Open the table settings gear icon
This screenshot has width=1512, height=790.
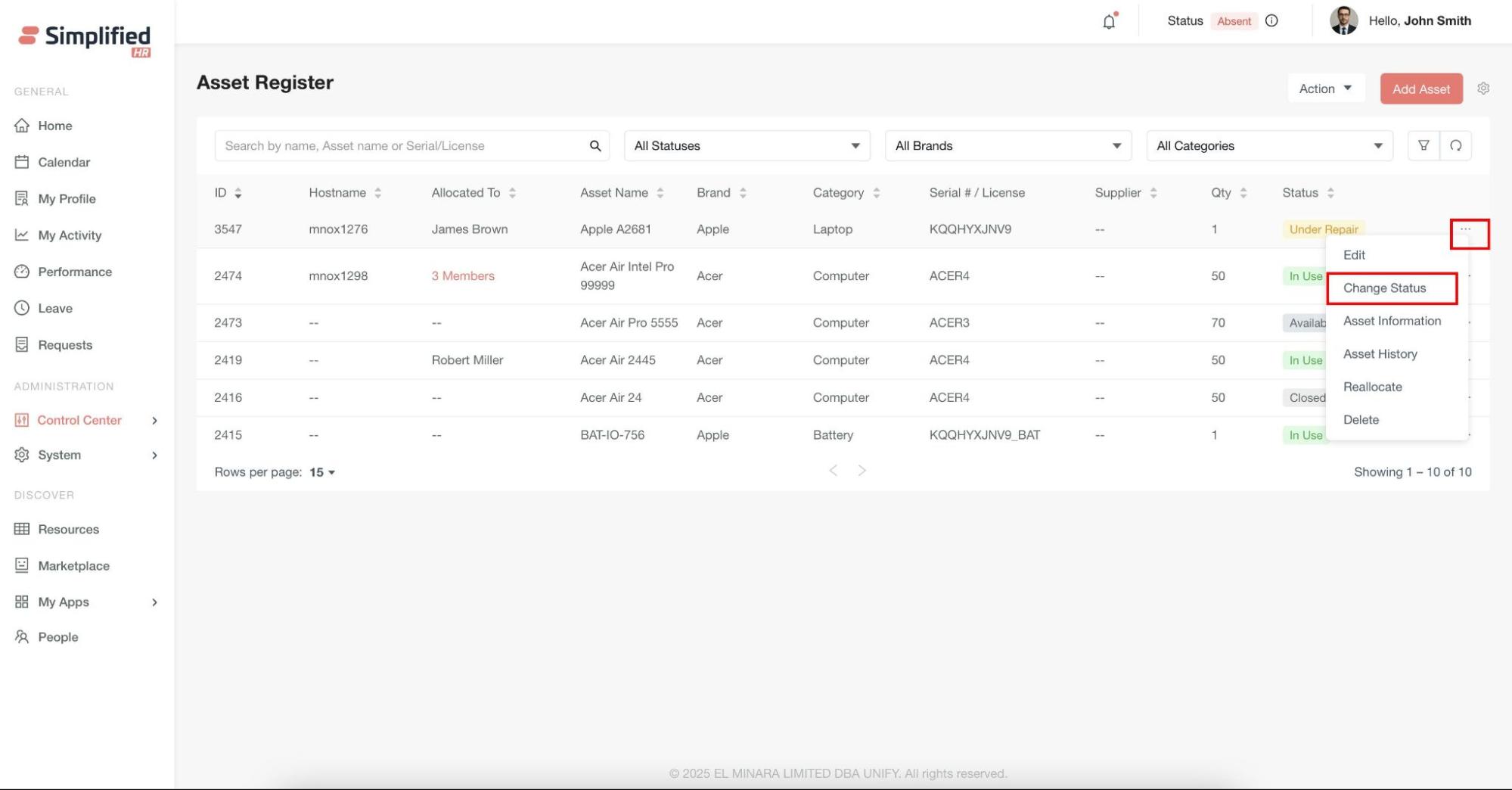pos(1483,89)
